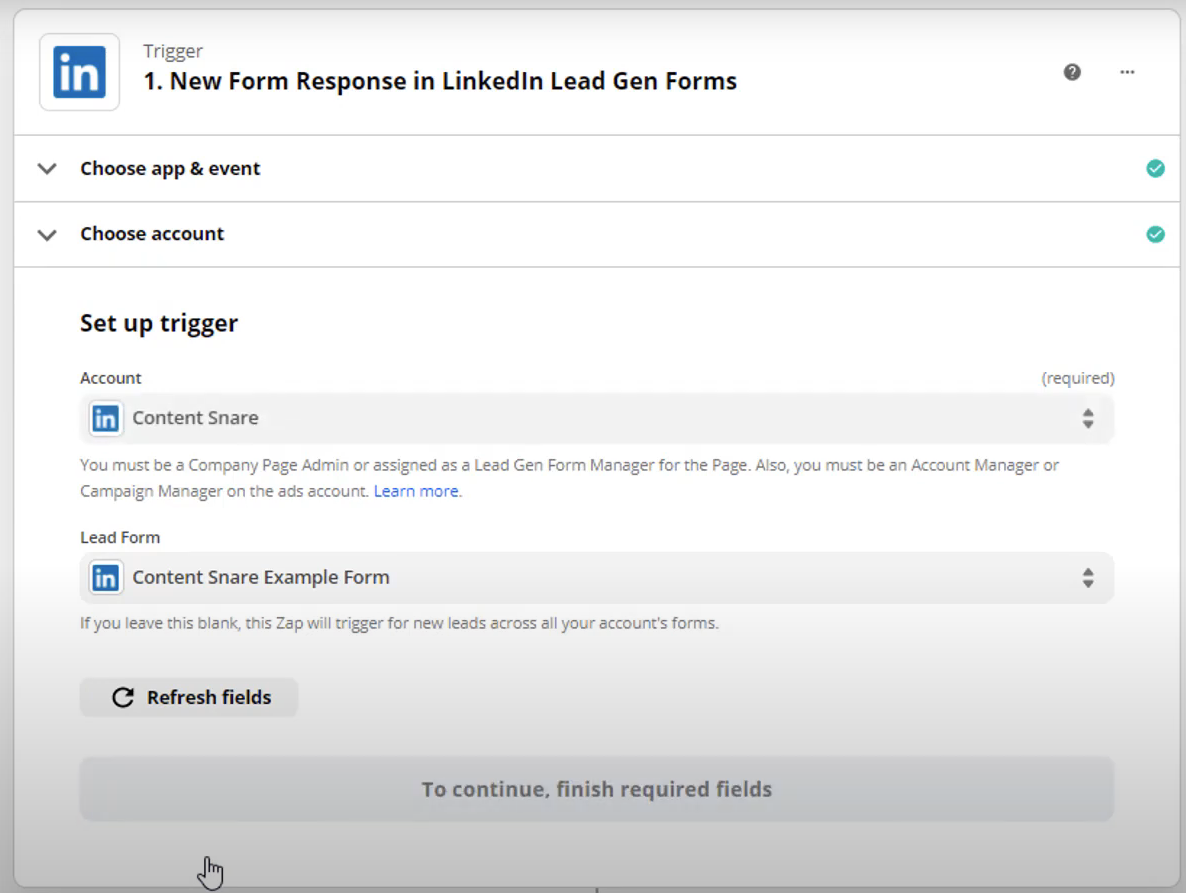Open the Choose account section

597,234
